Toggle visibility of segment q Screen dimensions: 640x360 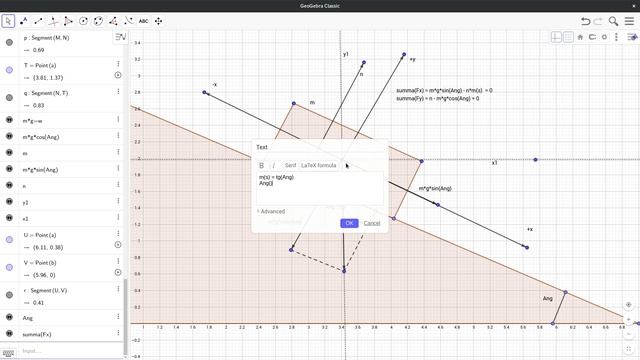(9, 98)
